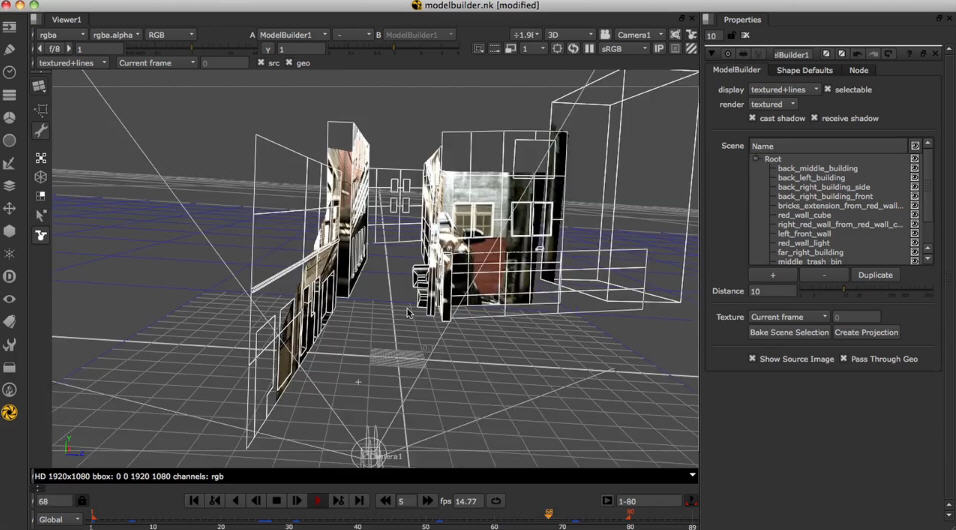Open the Deep nodes menu (D icon)
Screen dimensions: 956x530
pos(10,276)
